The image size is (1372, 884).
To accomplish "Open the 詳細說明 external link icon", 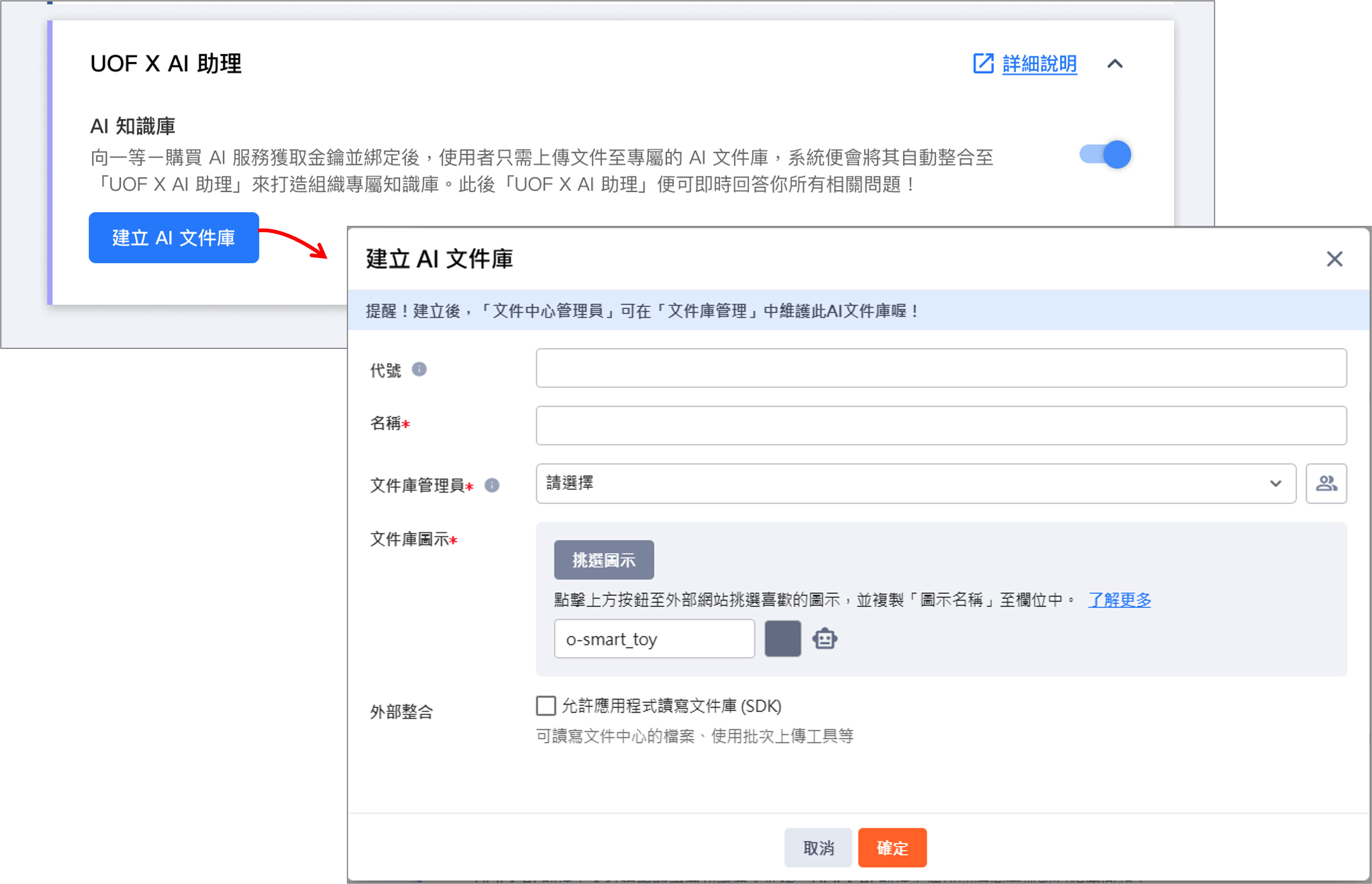I will pyautogui.click(x=983, y=64).
